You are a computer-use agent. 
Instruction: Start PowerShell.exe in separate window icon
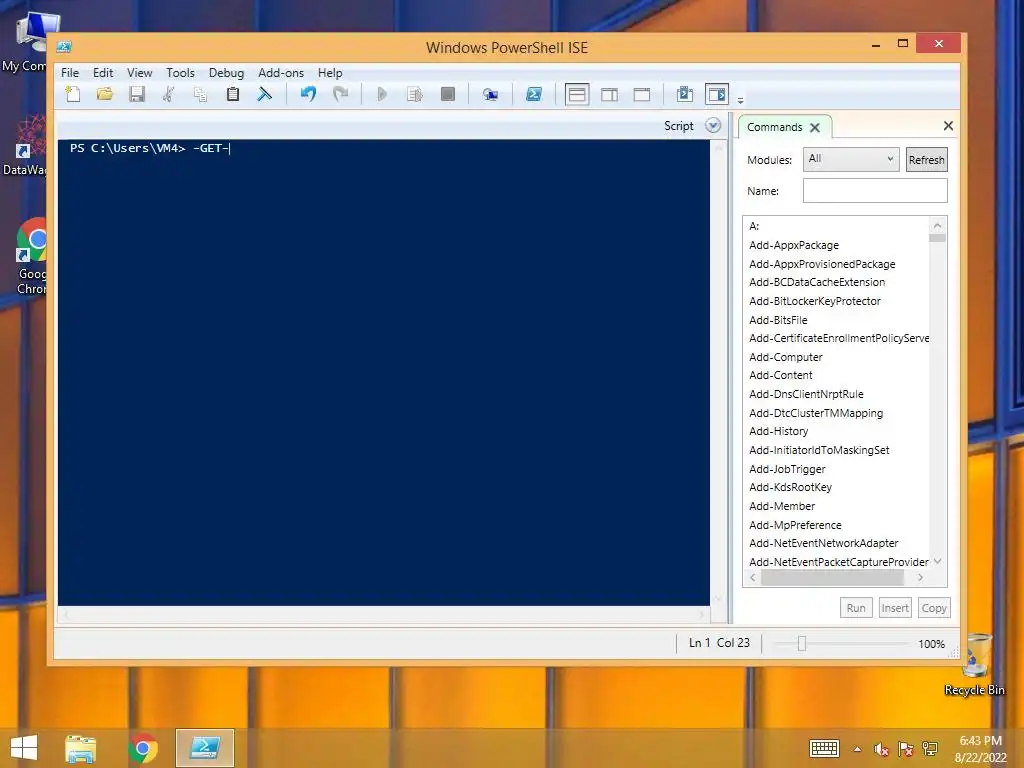[x=534, y=94]
